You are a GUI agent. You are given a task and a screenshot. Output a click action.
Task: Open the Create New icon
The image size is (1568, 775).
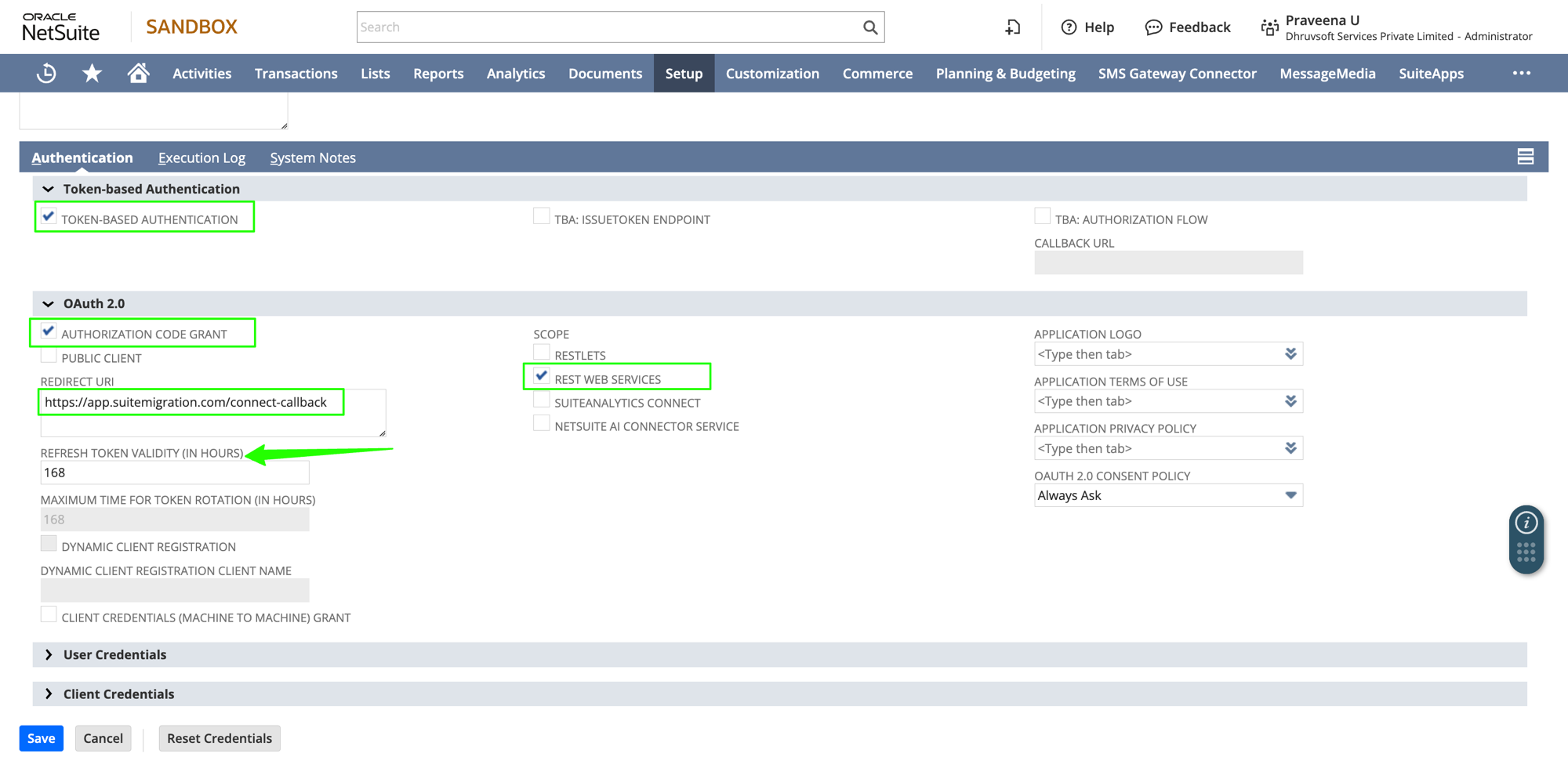[1013, 27]
